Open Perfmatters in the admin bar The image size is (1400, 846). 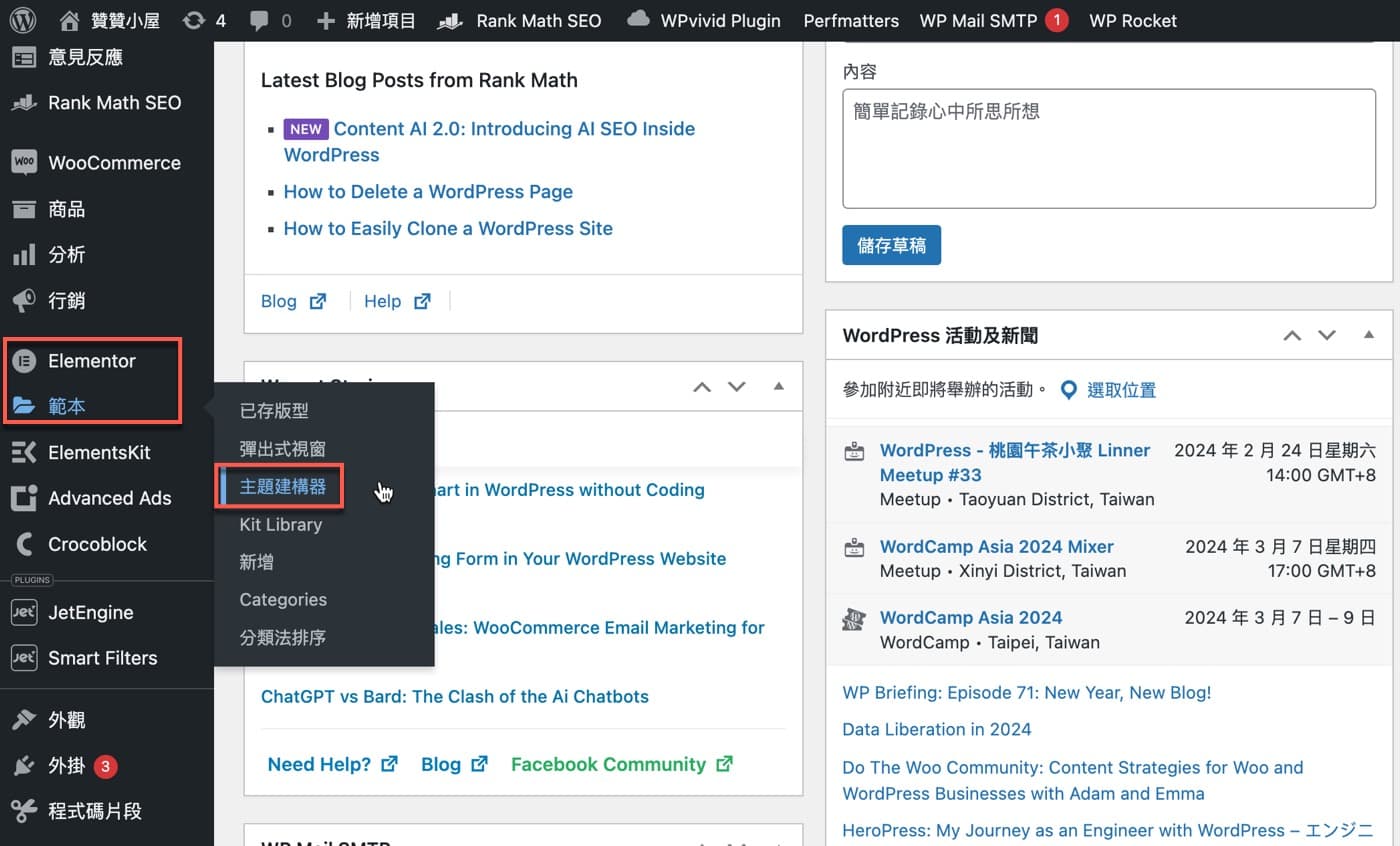coord(851,20)
